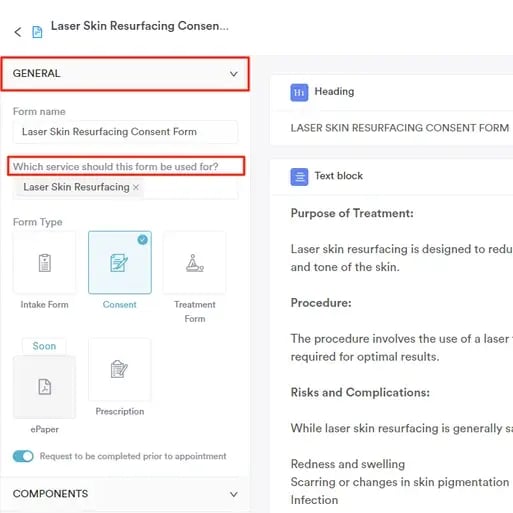
Task: Expand the COMPONENTS section chevron
Action: click(x=234, y=494)
